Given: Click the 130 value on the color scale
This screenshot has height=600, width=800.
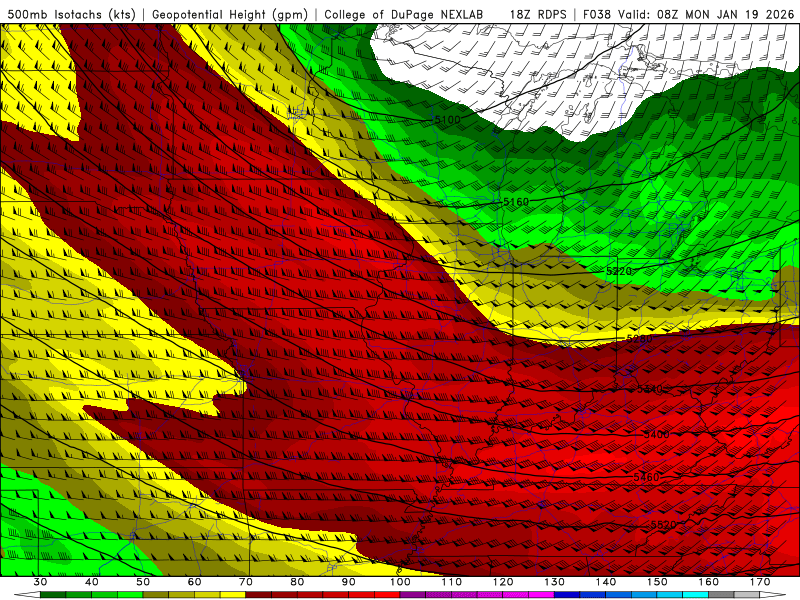Looking at the screenshot, I should click(x=555, y=582).
